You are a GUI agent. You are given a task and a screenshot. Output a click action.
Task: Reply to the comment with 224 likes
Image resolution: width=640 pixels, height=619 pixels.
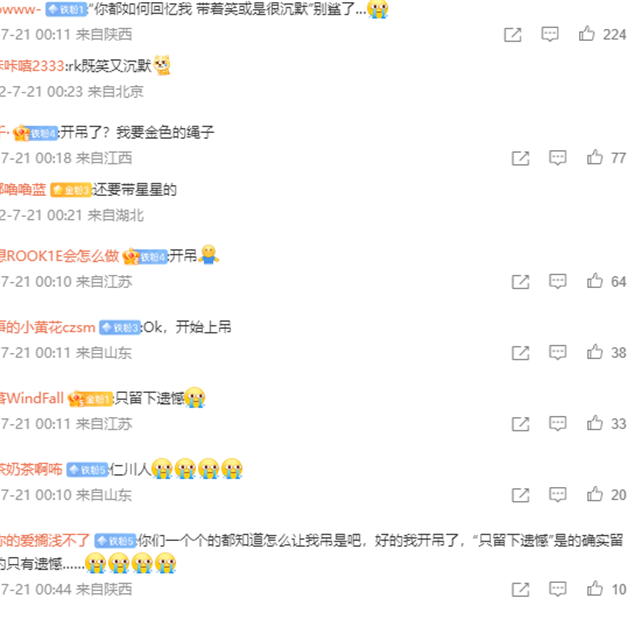550,34
